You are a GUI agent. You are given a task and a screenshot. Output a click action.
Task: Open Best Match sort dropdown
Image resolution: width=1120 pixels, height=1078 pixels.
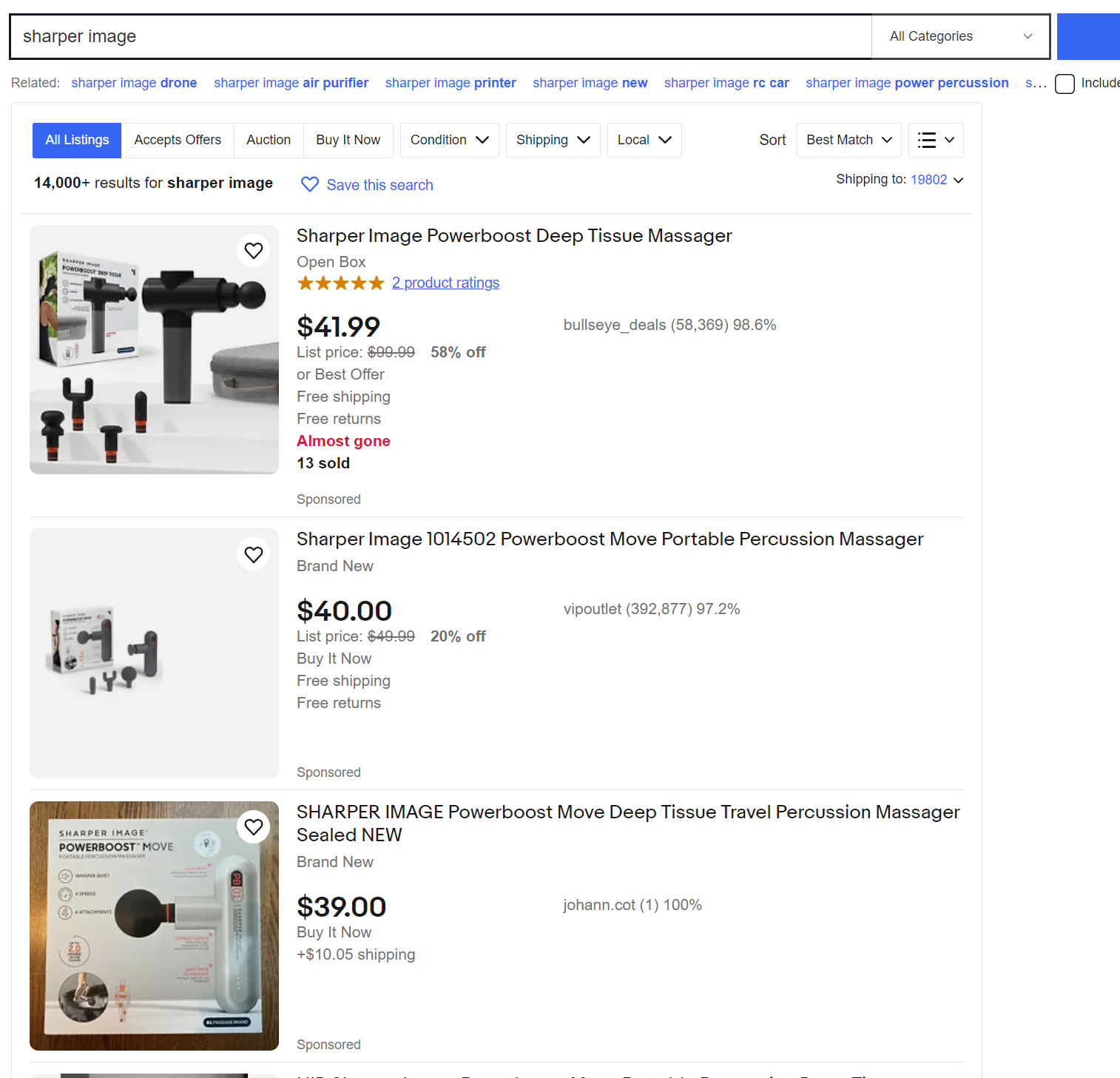tap(849, 140)
